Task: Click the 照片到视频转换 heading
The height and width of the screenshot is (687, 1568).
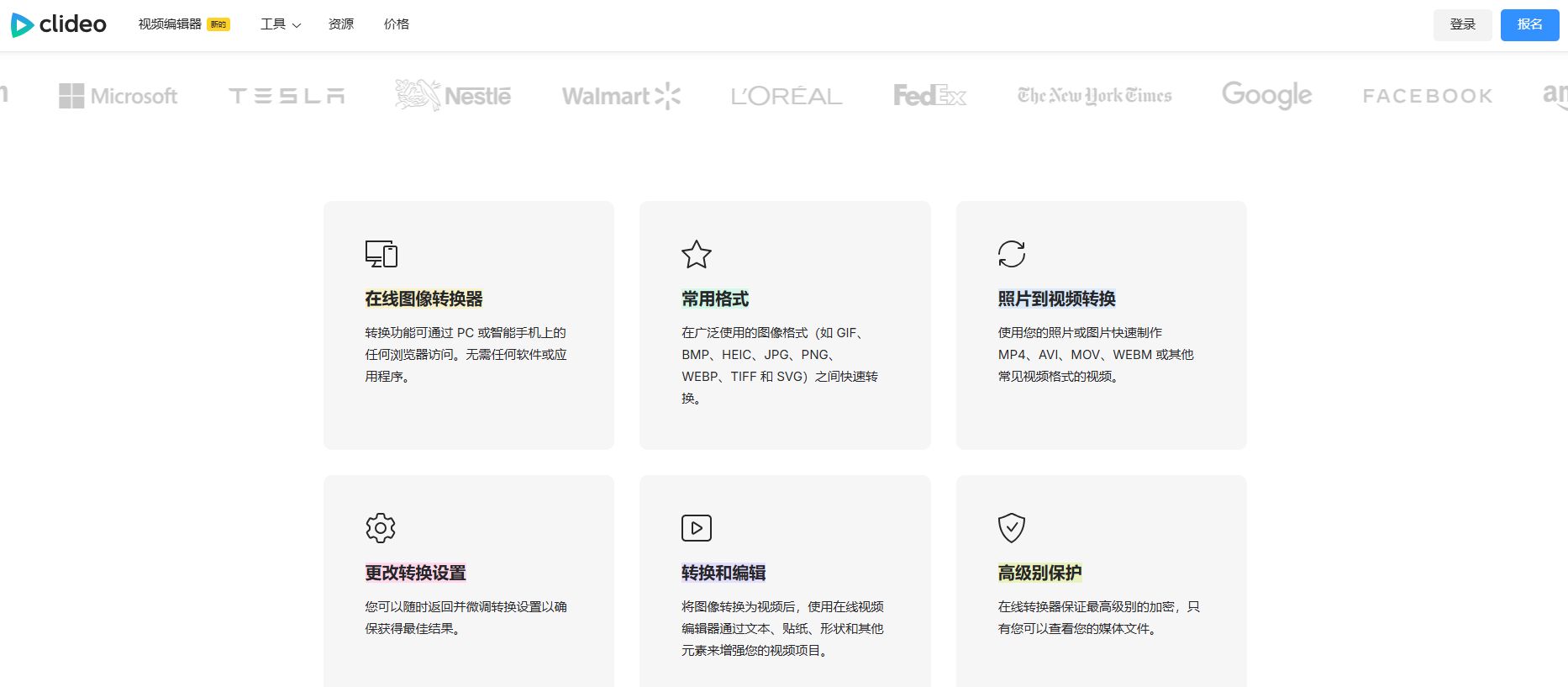Action: (1057, 299)
